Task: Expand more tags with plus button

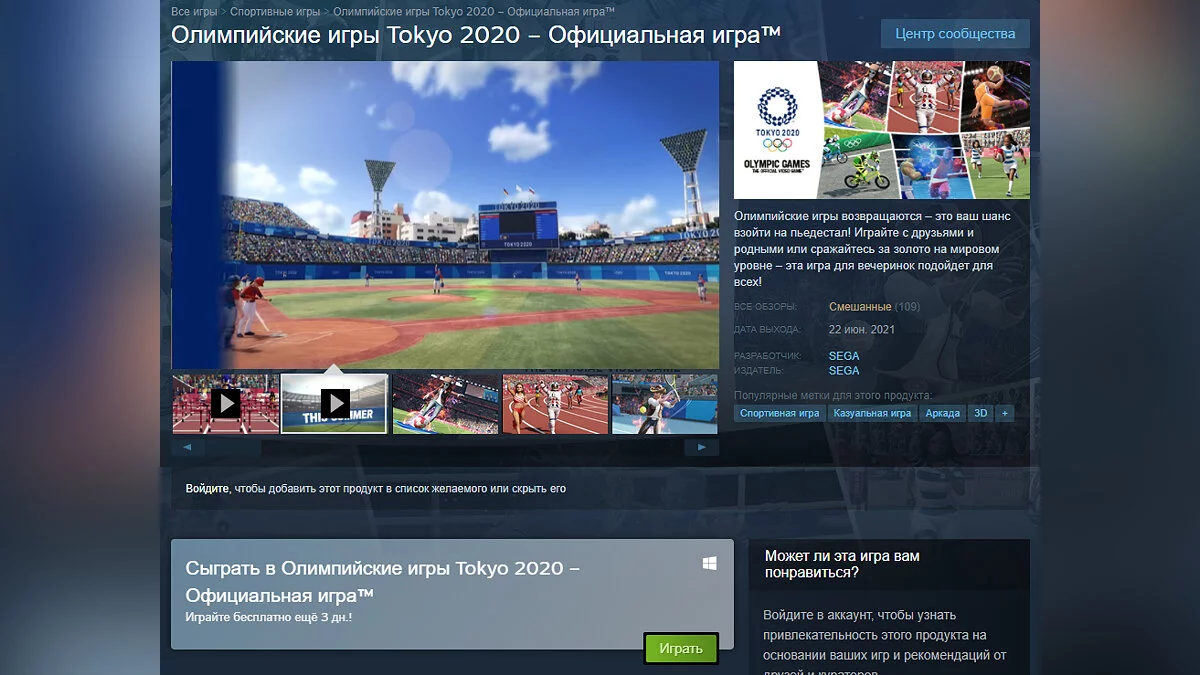Action: 1005,413
